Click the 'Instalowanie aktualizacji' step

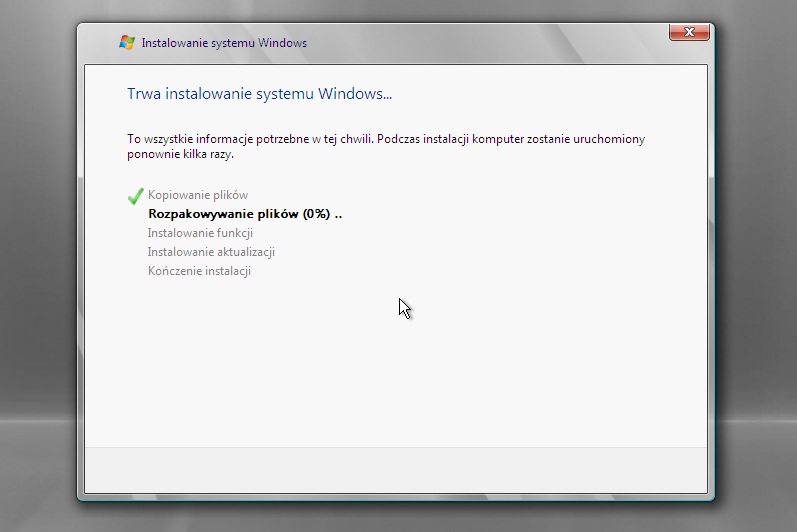pos(211,252)
